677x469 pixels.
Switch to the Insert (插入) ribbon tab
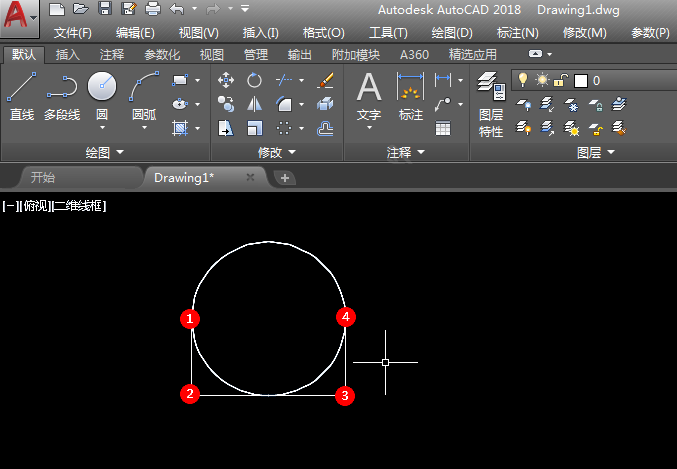[x=68, y=55]
